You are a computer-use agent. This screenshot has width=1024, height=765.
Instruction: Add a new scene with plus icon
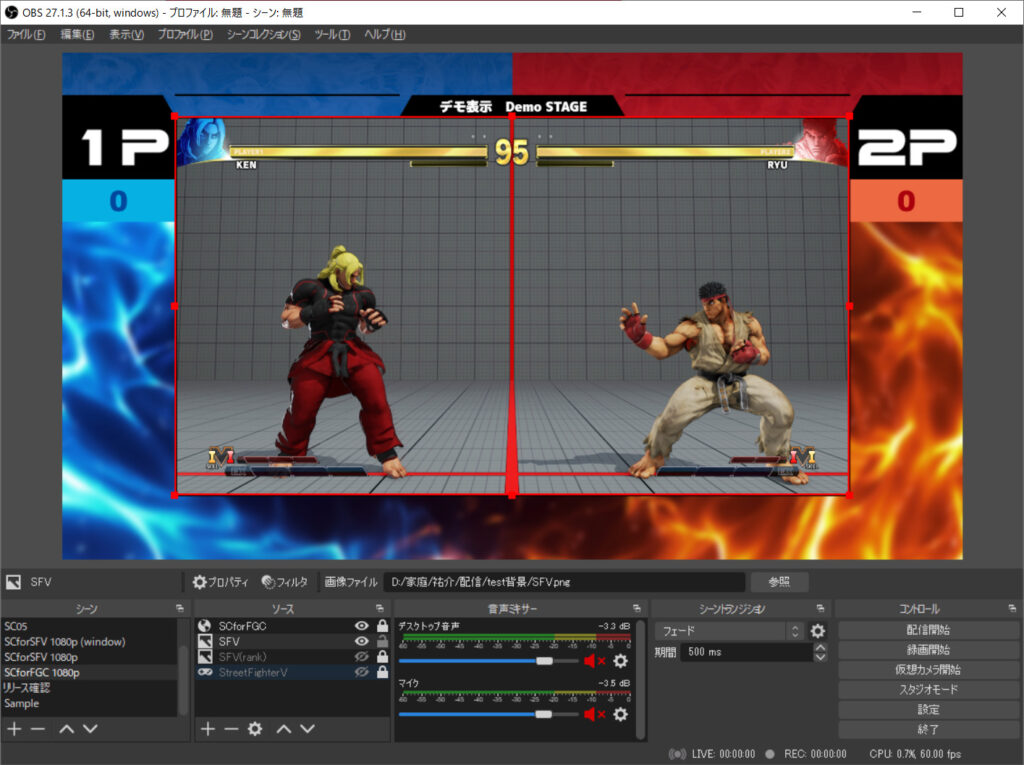tap(14, 728)
